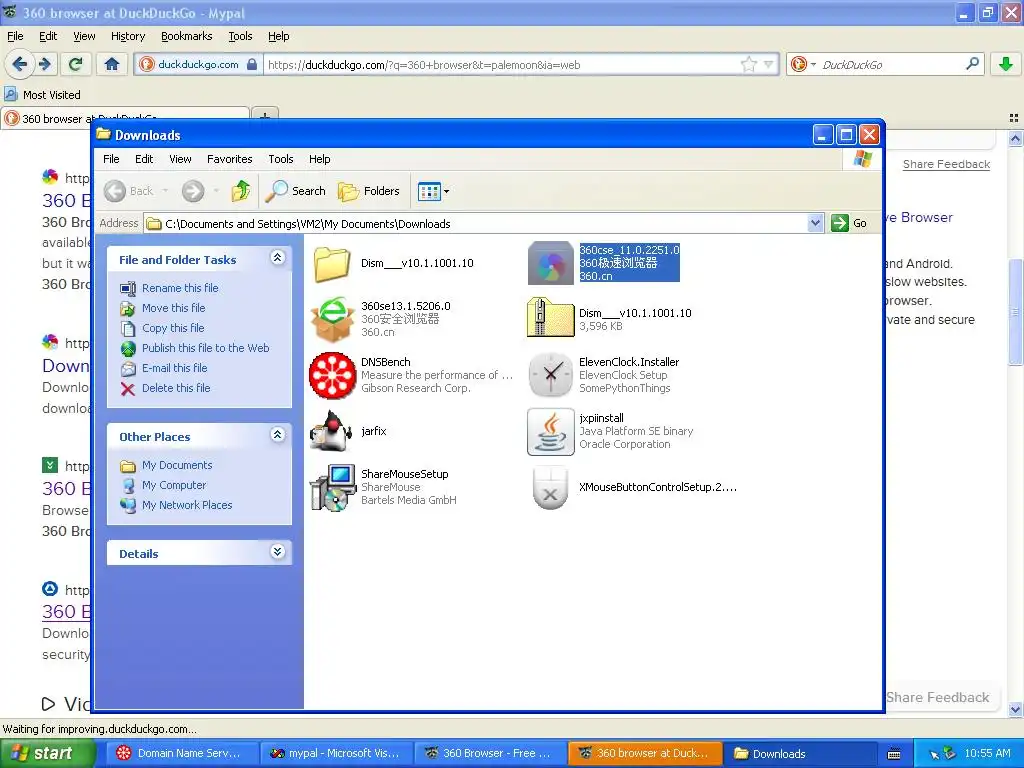Screen dimensions: 1024x768
Task: Select the 360cse_11.0.2251.0 installer icon
Action: pos(551,263)
